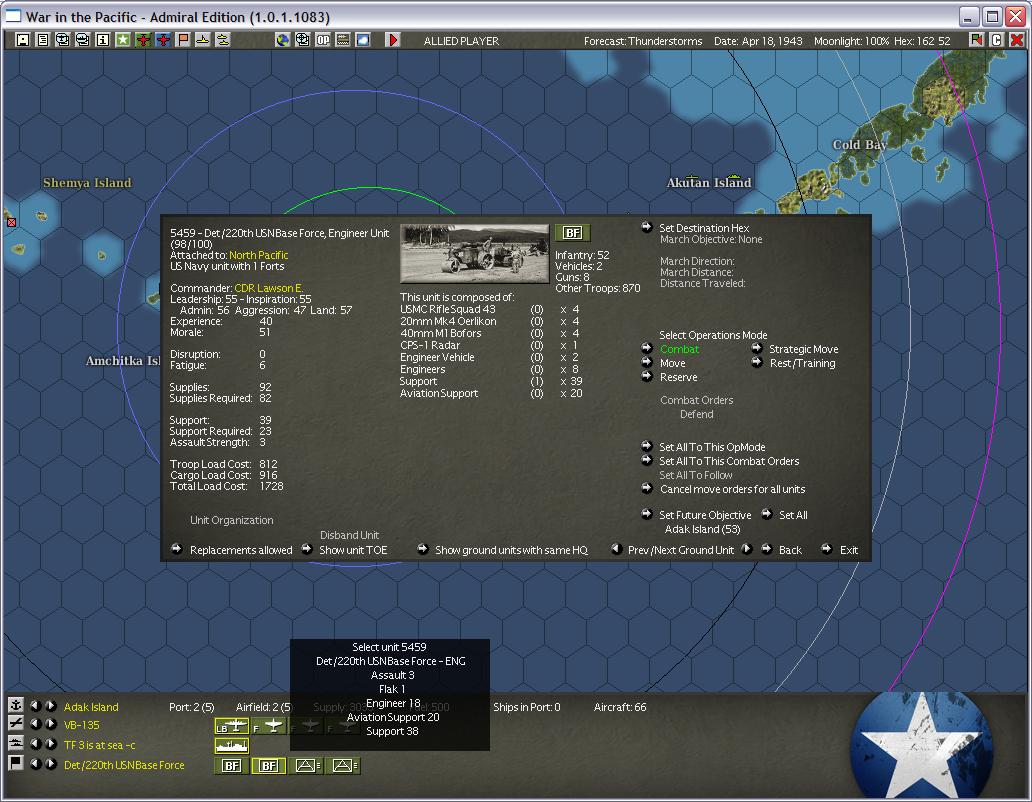
Task: Go to next ground unit arrow
Action: point(746,549)
